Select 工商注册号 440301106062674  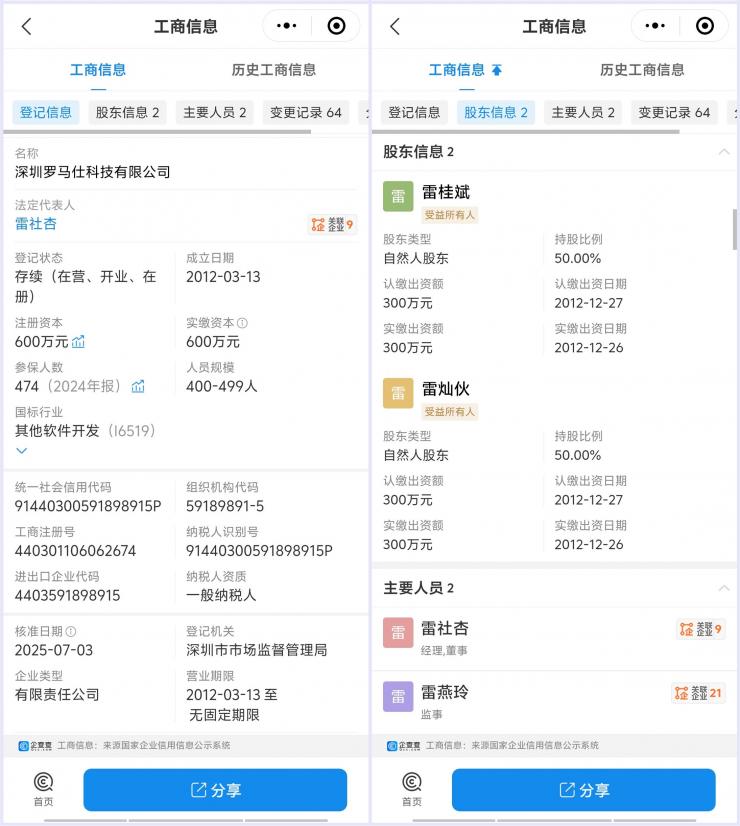[75, 551]
